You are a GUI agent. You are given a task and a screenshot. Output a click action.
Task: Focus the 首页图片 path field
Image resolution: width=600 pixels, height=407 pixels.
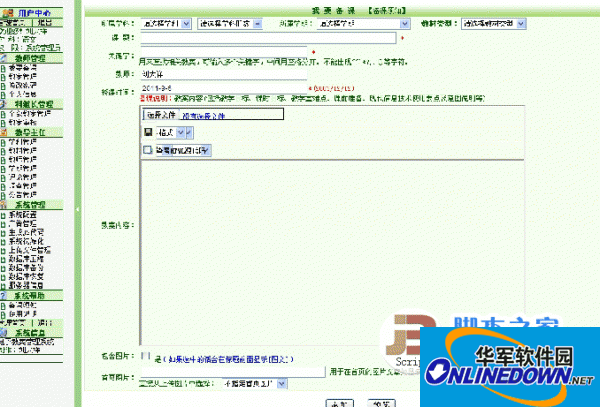click(233, 372)
